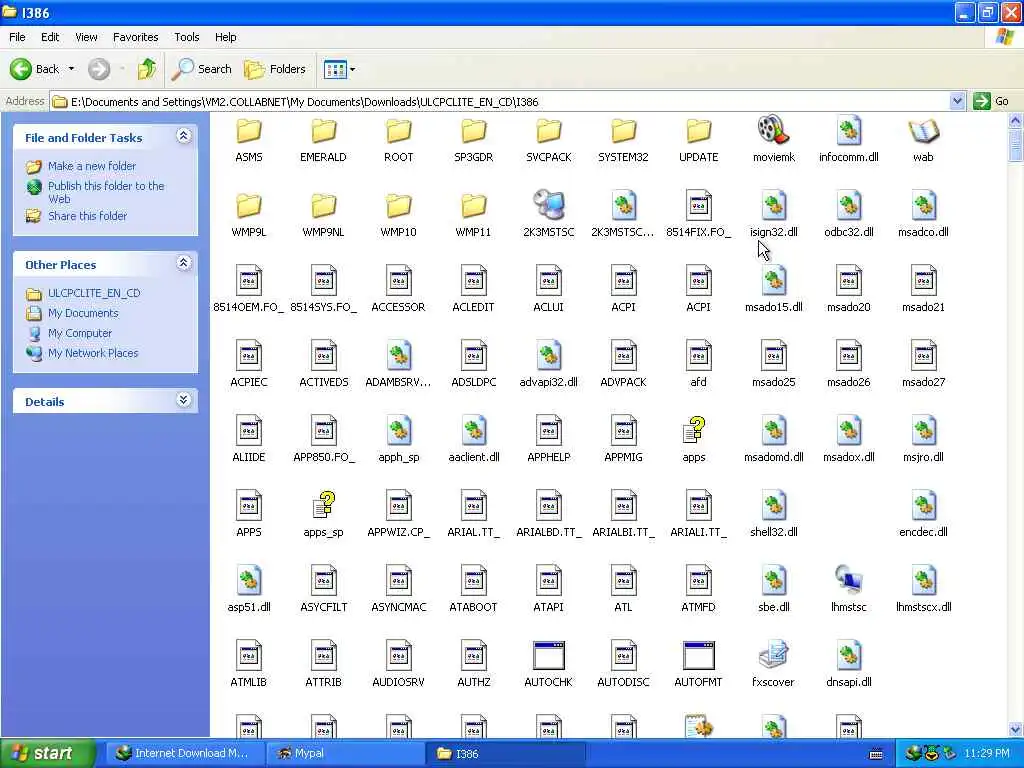1024x768 pixels.
Task: Open the Views dropdown button
Action: [x=340, y=69]
